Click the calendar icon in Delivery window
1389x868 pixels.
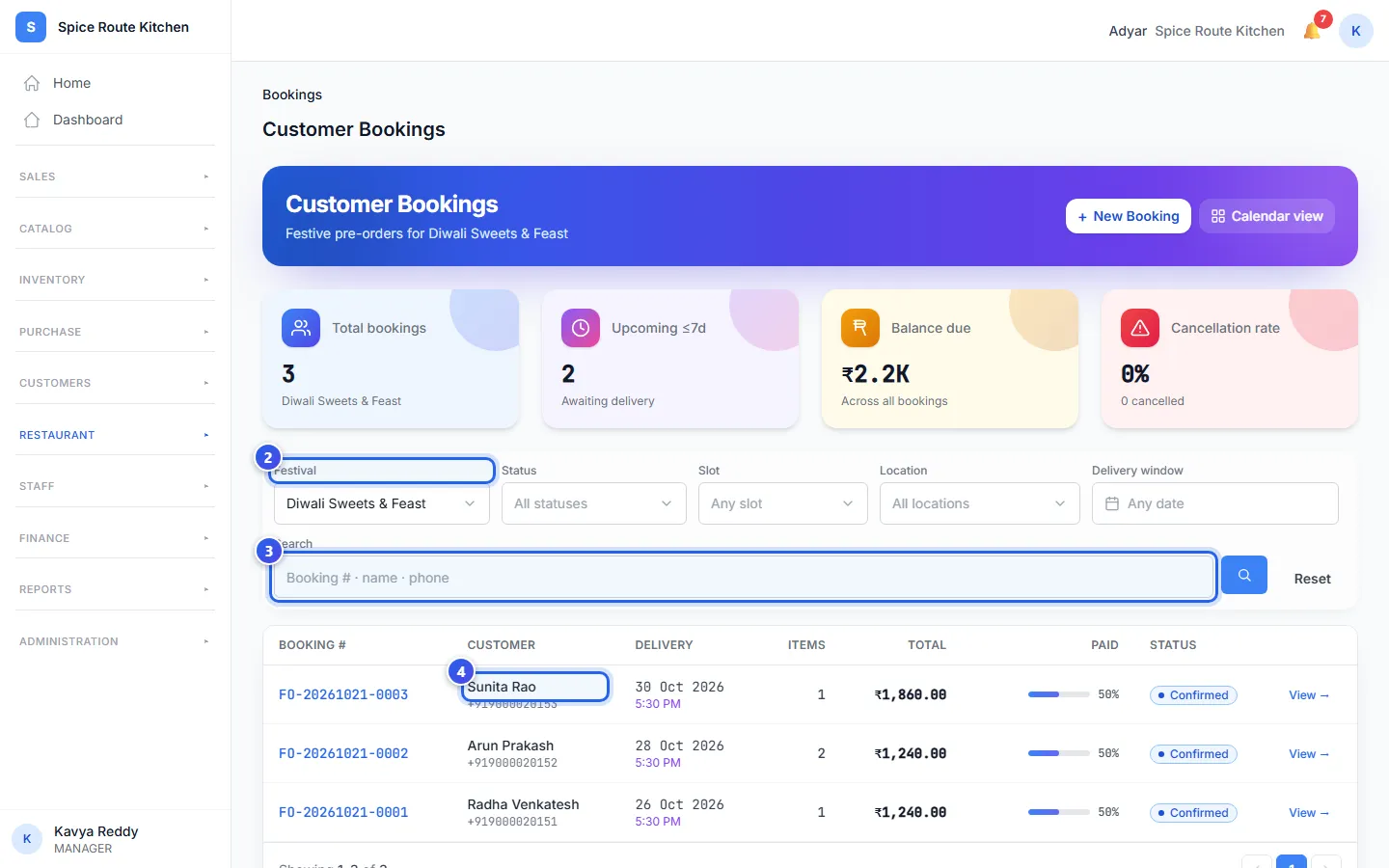point(1112,503)
